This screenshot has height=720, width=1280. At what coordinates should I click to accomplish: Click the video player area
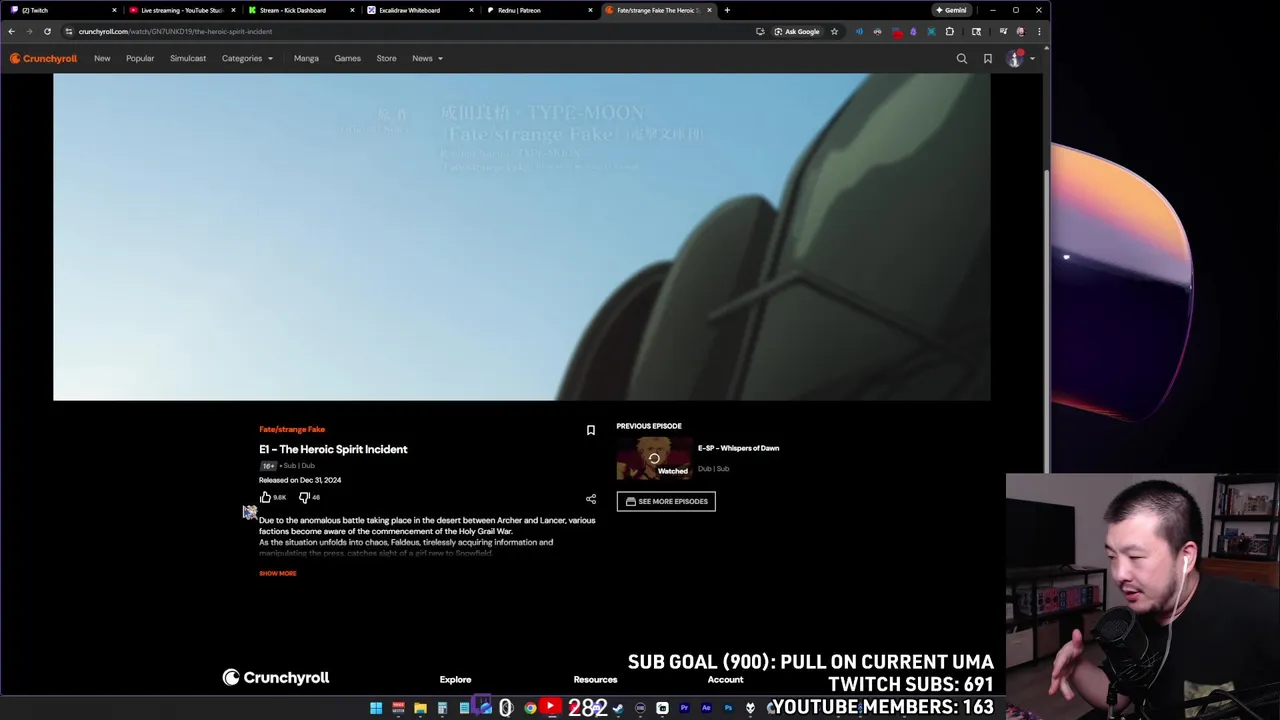(x=521, y=236)
